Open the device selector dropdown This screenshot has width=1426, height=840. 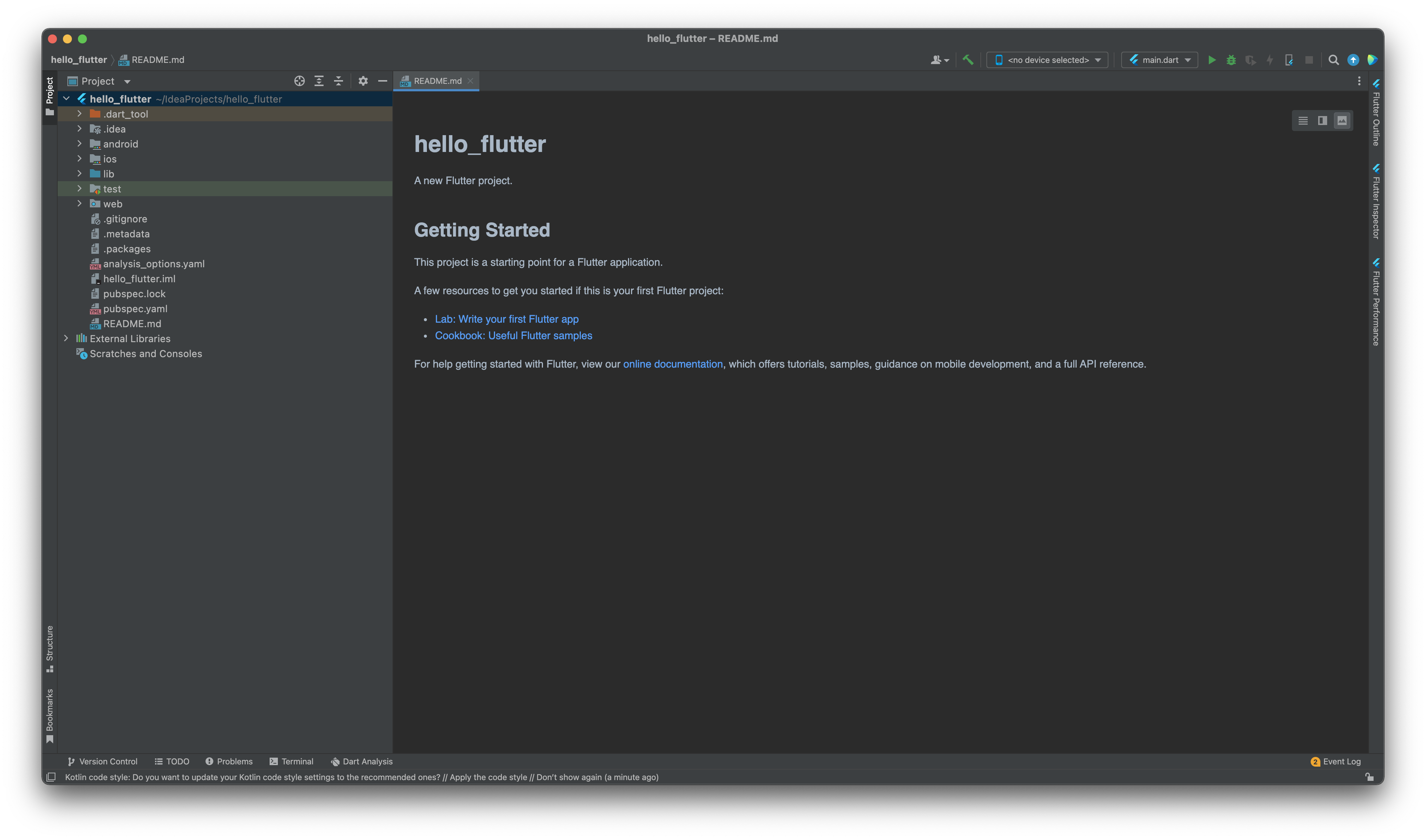pos(1047,60)
